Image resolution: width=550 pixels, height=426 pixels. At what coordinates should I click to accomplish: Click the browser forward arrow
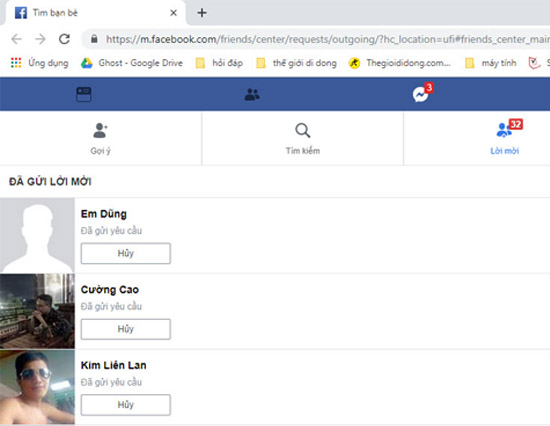[x=40, y=39]
